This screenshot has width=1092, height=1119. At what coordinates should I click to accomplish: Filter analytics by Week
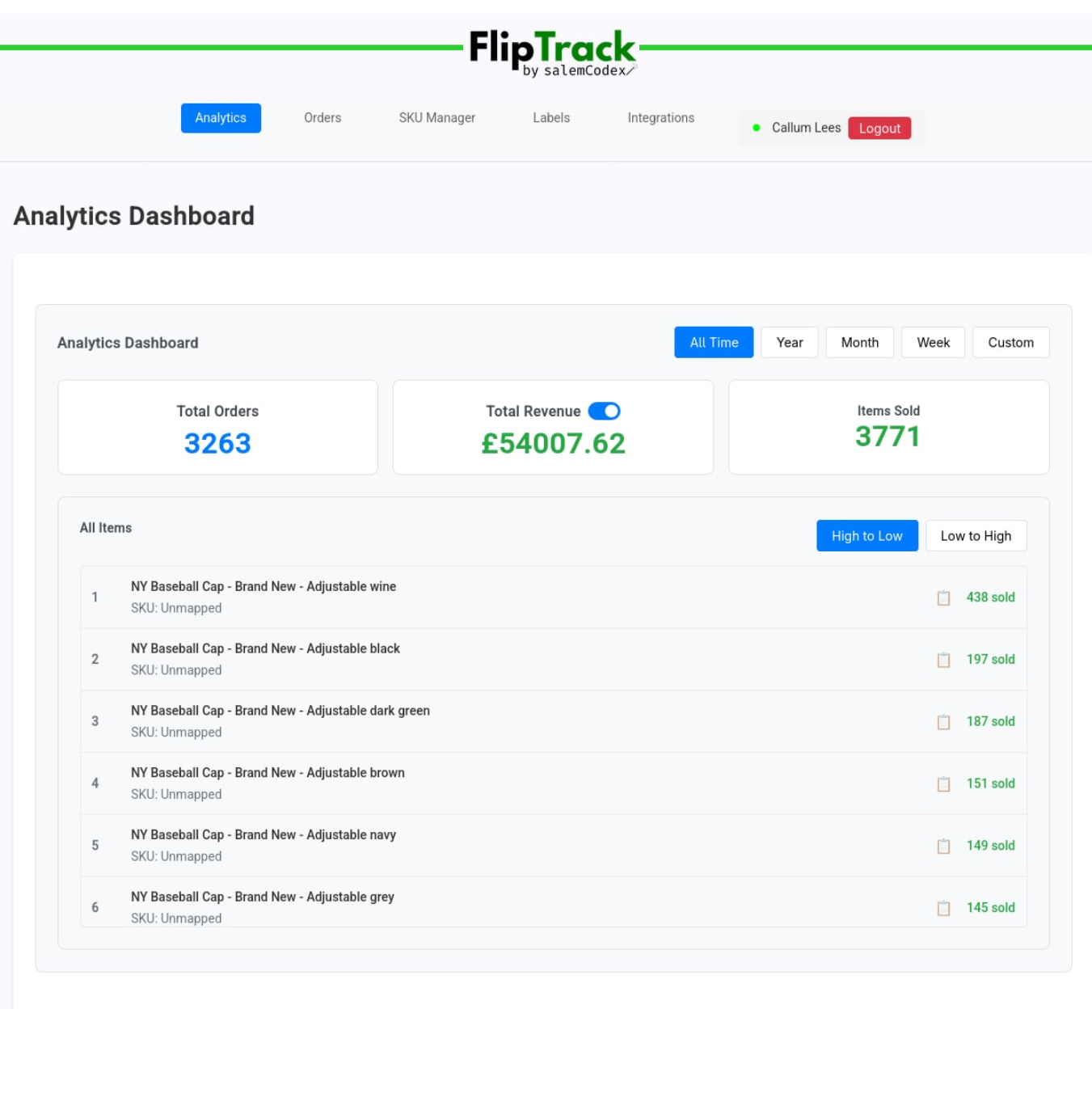click(x=933, y=343)
